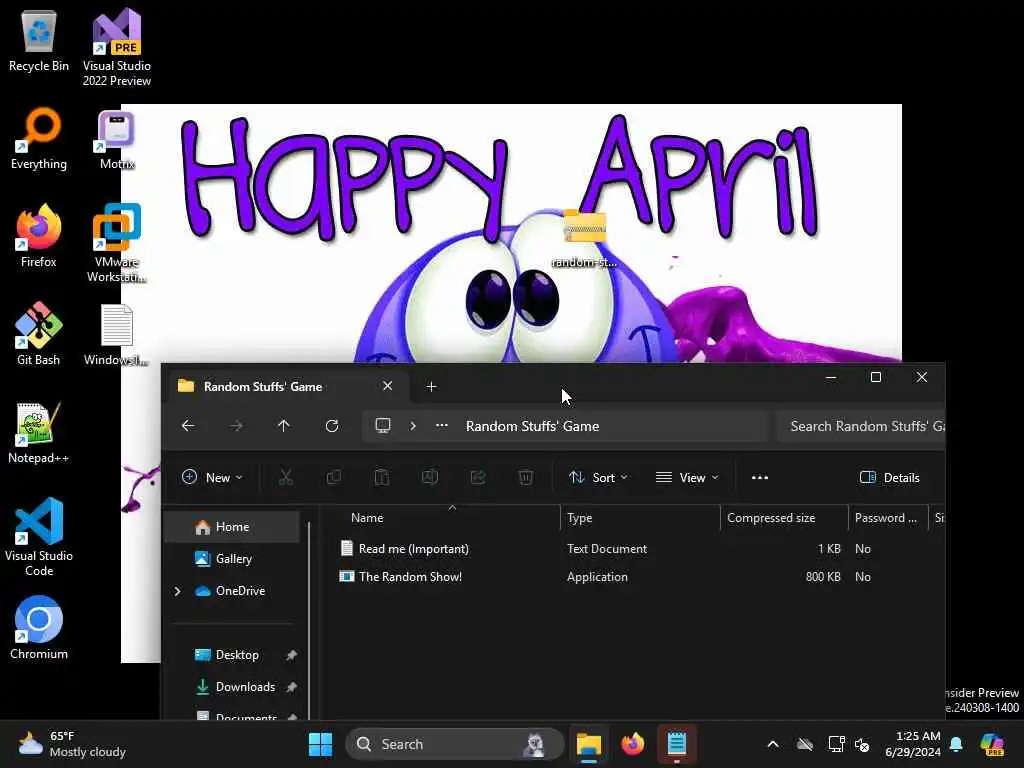The width and height of the screenshot is (1024, 768).
Task: Open the View options dropdown
Action: point(687,477)
